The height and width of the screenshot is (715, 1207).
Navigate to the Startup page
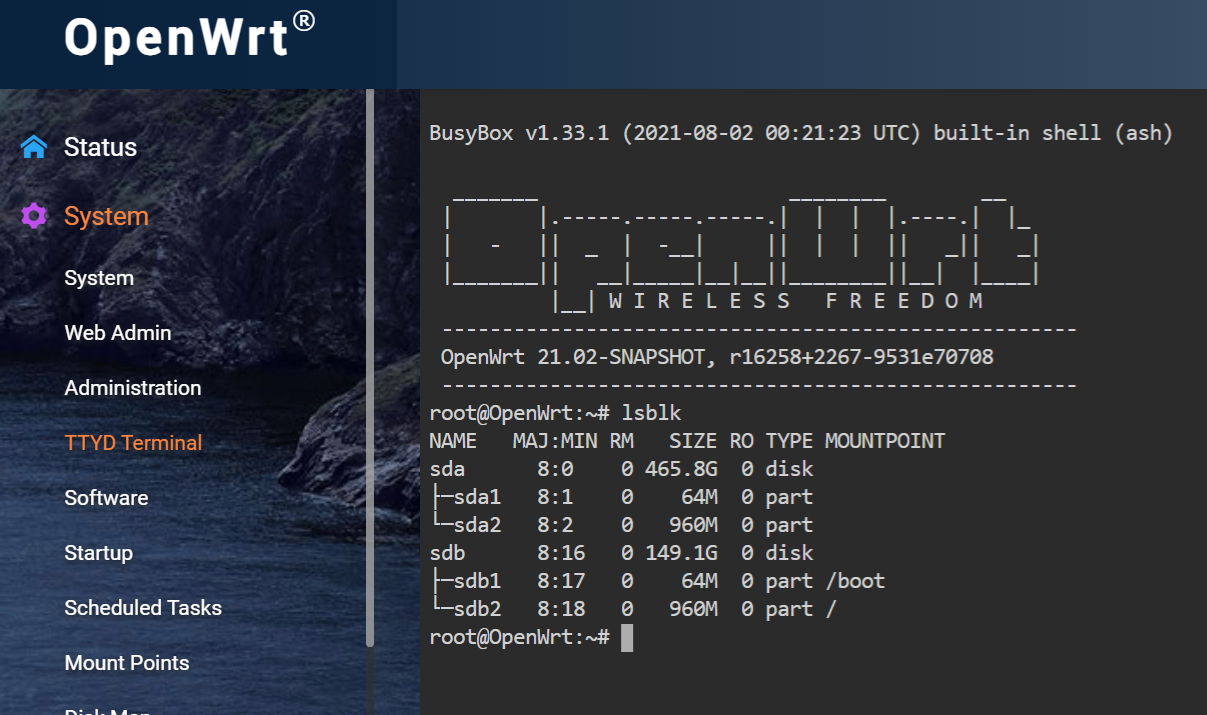pos(98,553)
